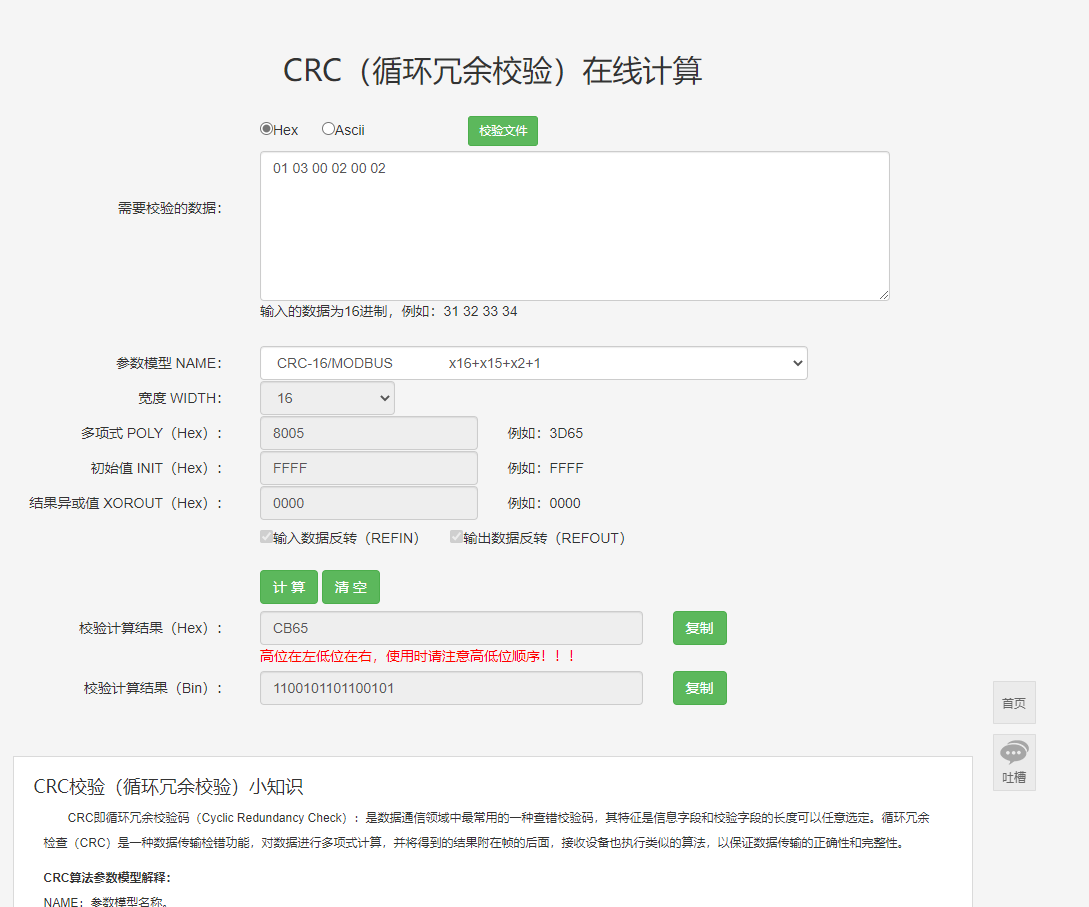The image size is (1089, 907).
Task: Click the 吐槽 chat bubble icon
Action: point(1014,754)
